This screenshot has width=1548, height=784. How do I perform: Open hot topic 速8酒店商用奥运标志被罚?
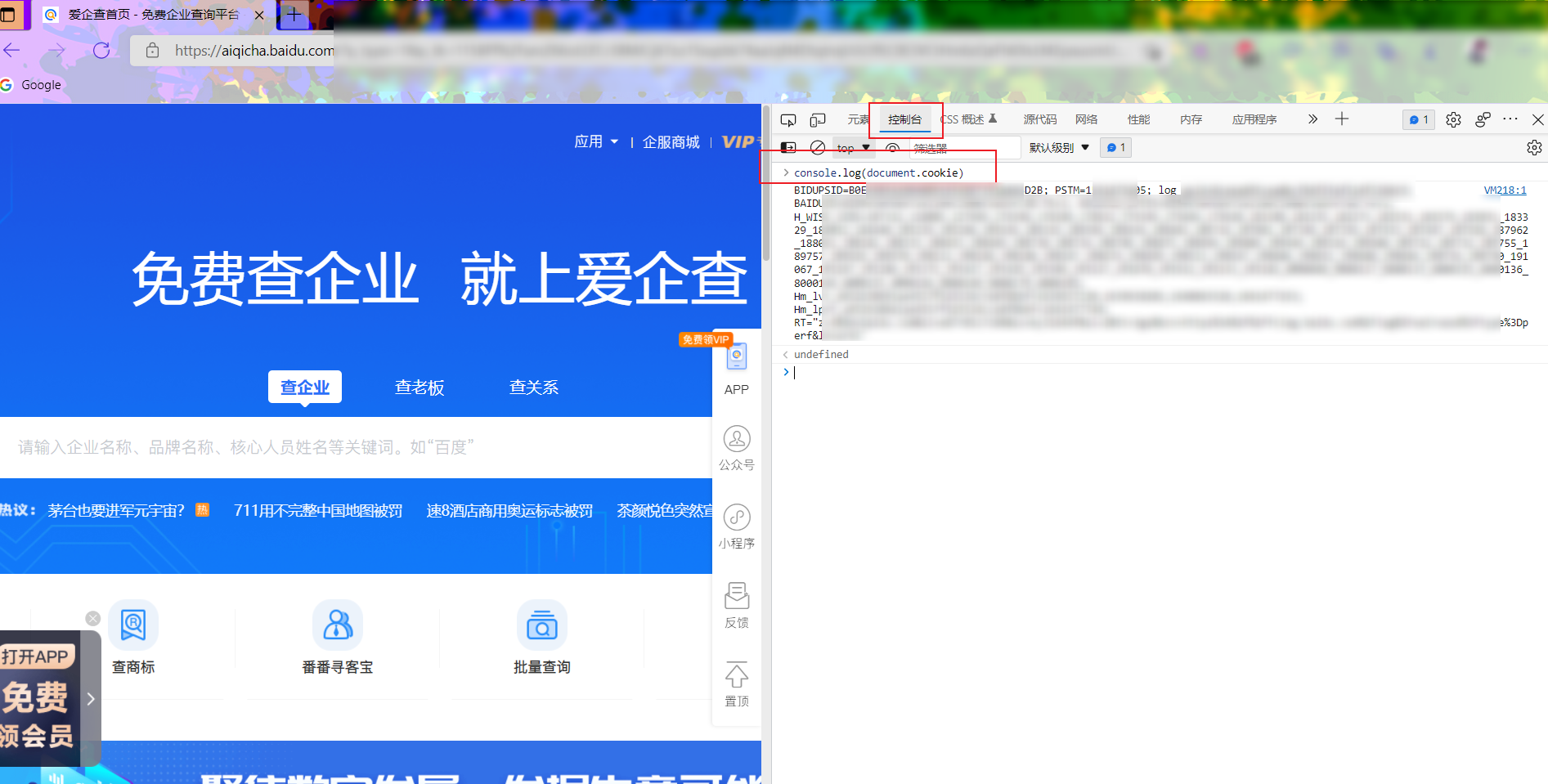point(509,511)
